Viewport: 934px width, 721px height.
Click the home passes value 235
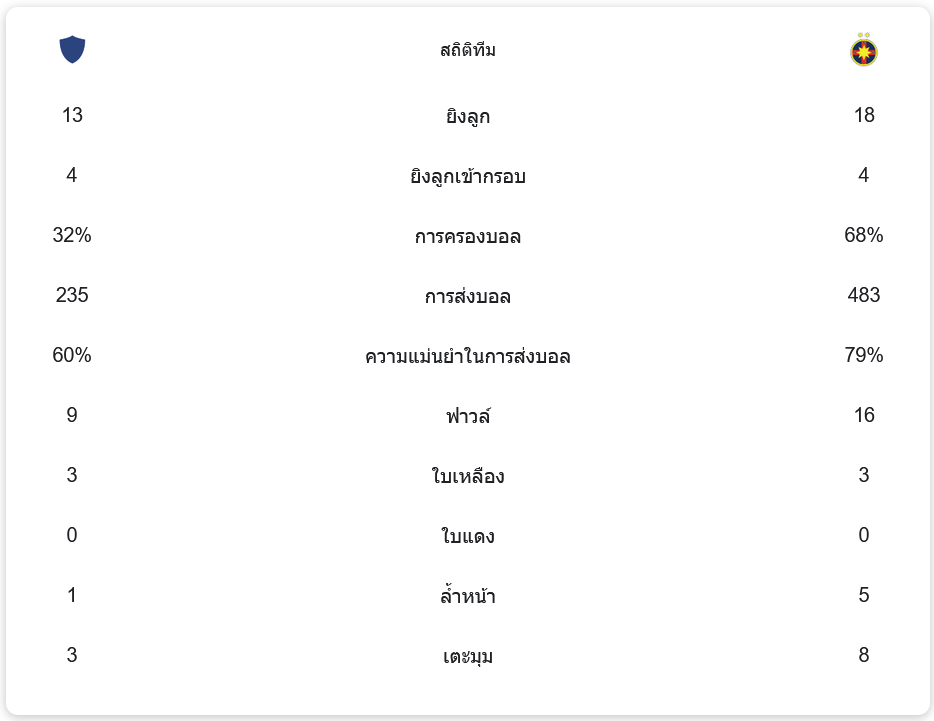[72, 295]
